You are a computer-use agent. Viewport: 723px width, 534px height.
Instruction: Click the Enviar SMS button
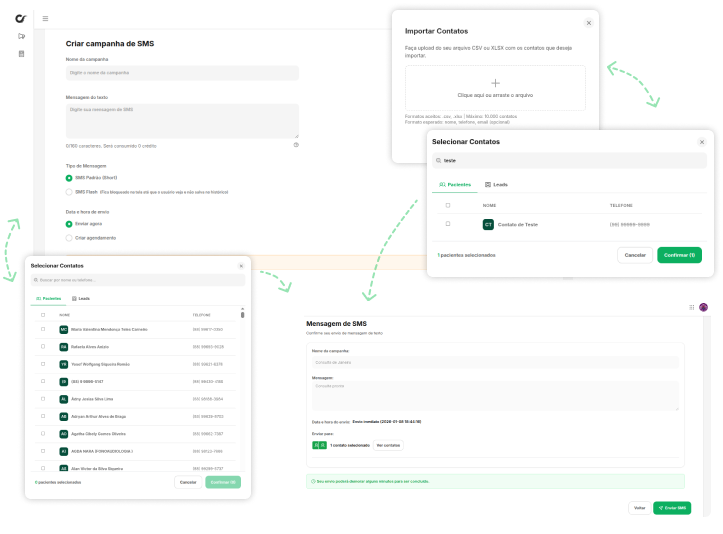coord(672,508)
